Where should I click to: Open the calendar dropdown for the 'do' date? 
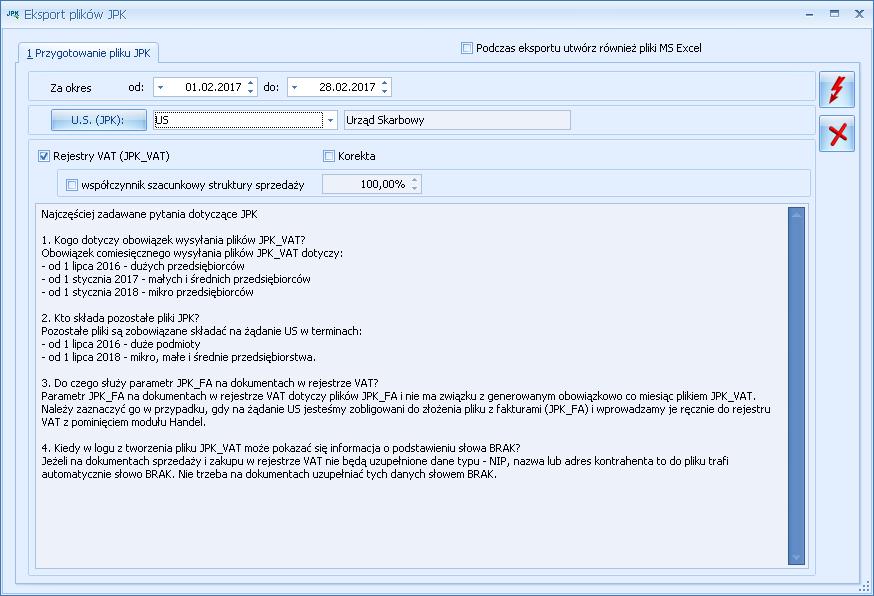click(294, 88)
